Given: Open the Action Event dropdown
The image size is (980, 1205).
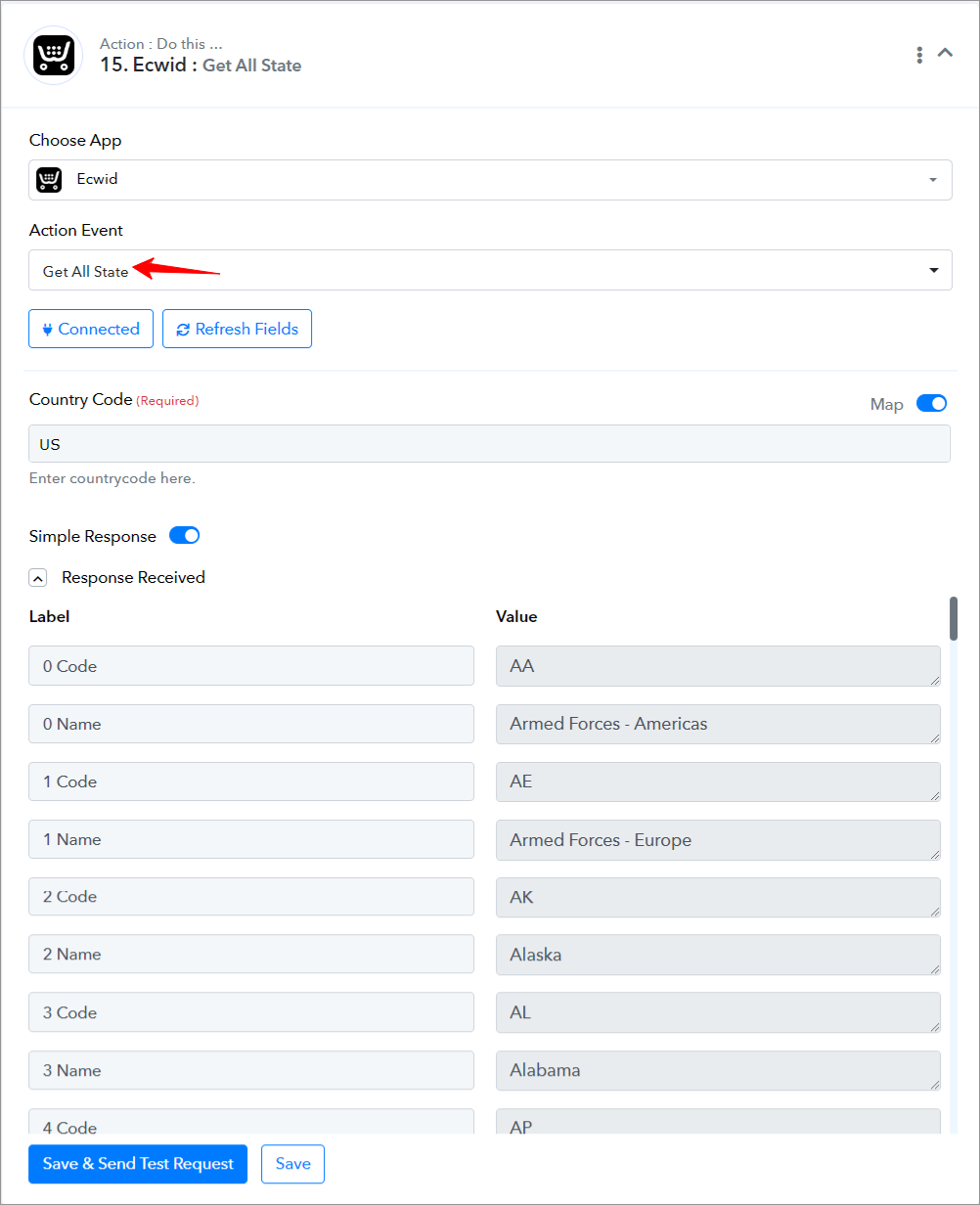Looking at the screenshot, I should [x=490, y=270].
